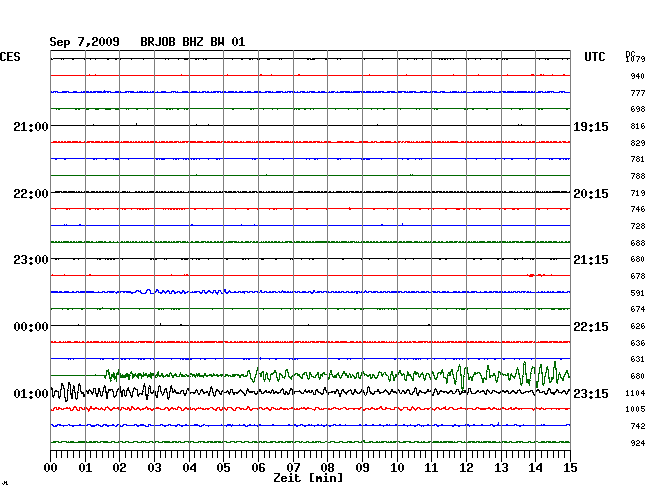Click the date label "Sep 7,2009"
The image size is (650, 494).
click(x=84, y=42)
